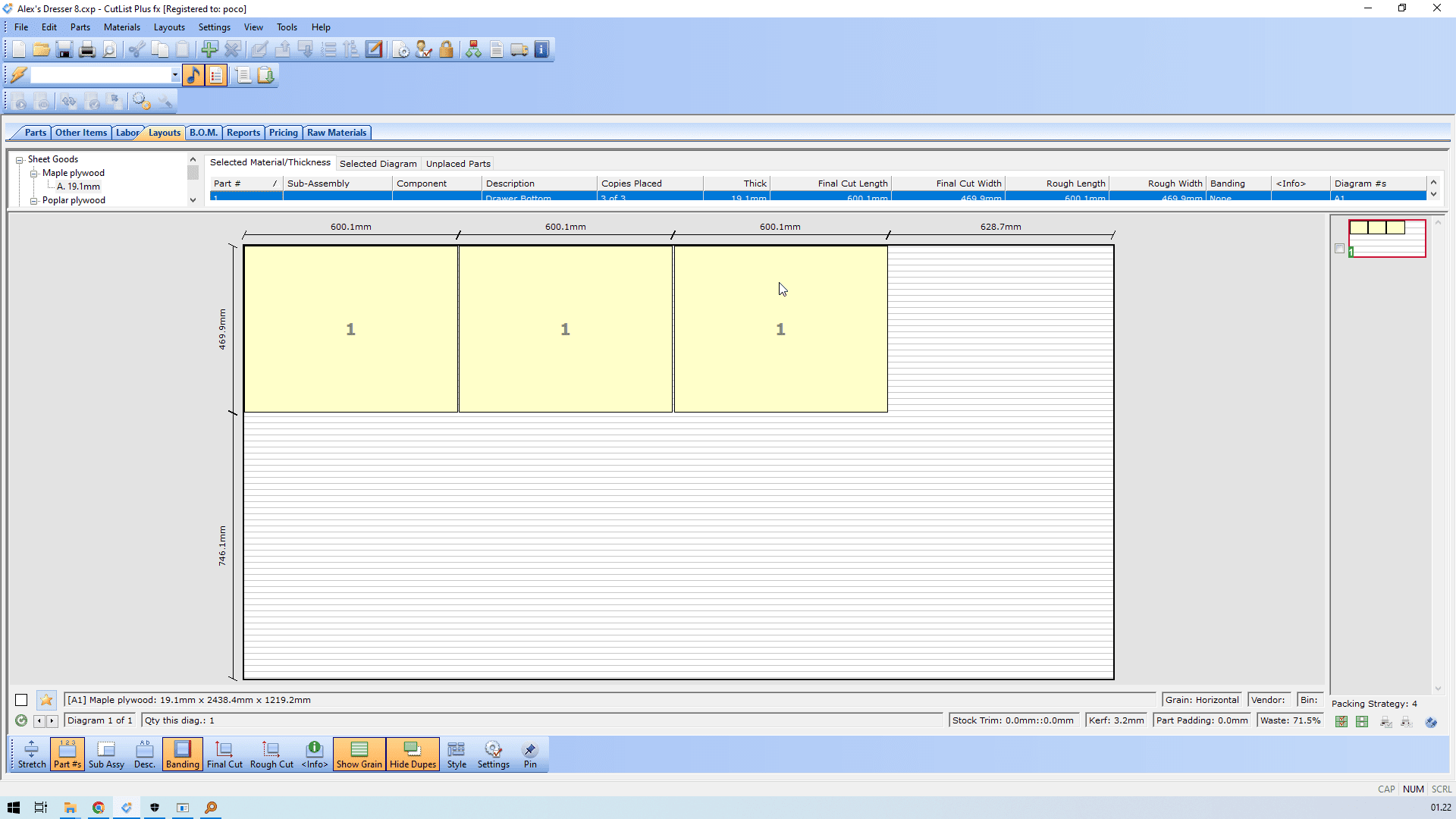Screen dimensions: 1456x819
Task: Click the Print printer icon
Action: tap(87, 50)
